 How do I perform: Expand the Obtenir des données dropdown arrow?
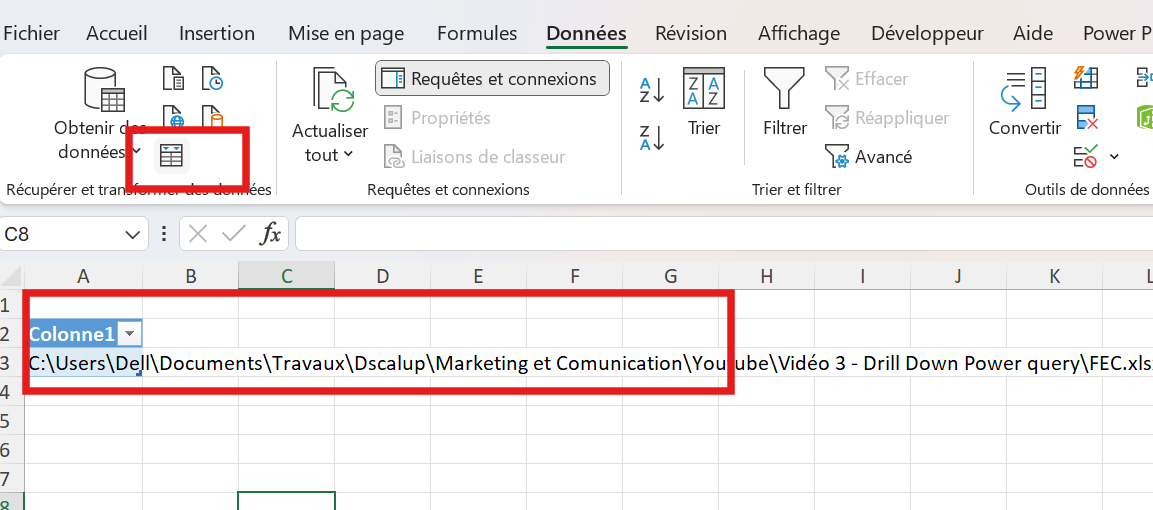[138, 152]
